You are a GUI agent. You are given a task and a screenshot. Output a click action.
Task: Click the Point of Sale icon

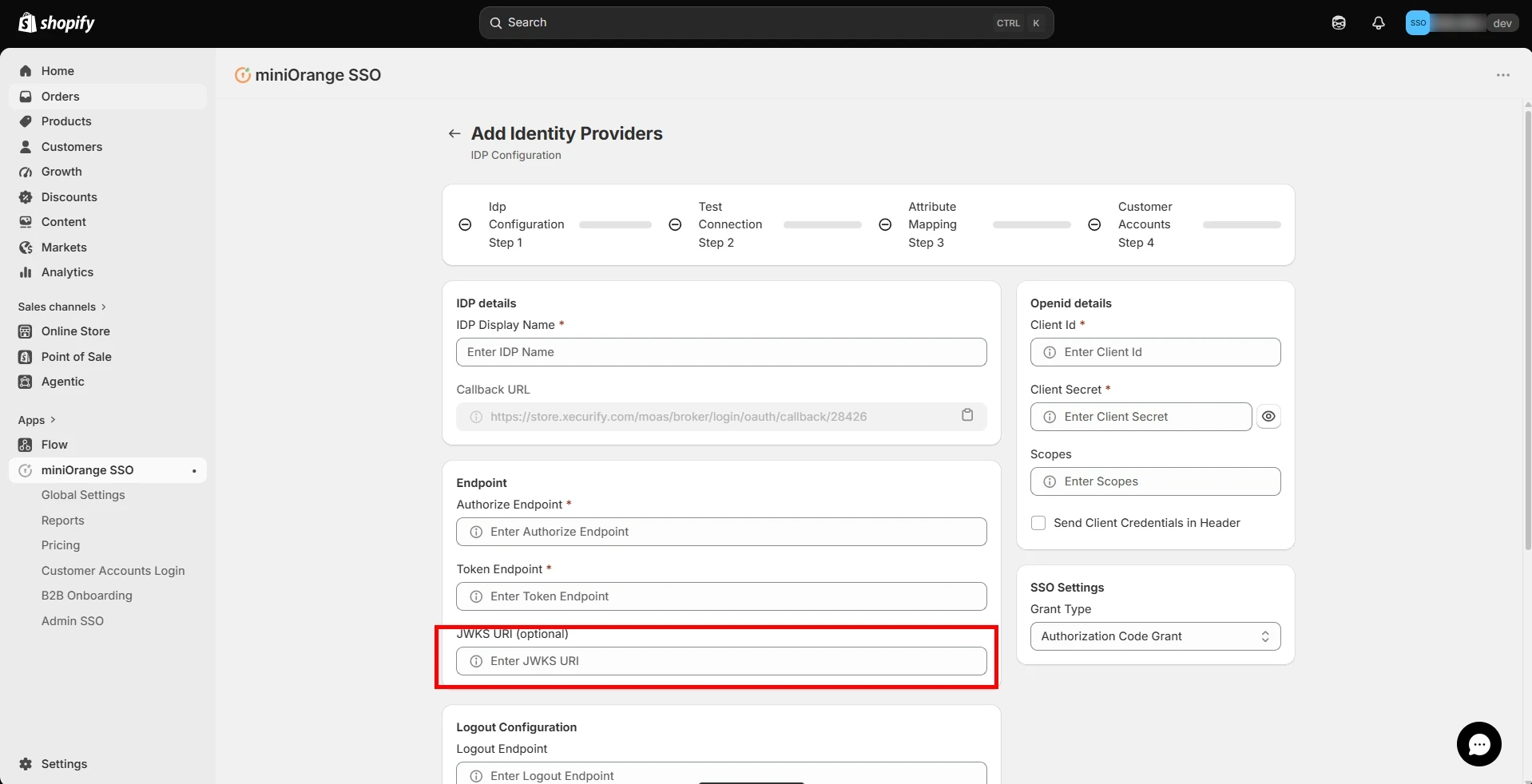(x=26, y=357)
